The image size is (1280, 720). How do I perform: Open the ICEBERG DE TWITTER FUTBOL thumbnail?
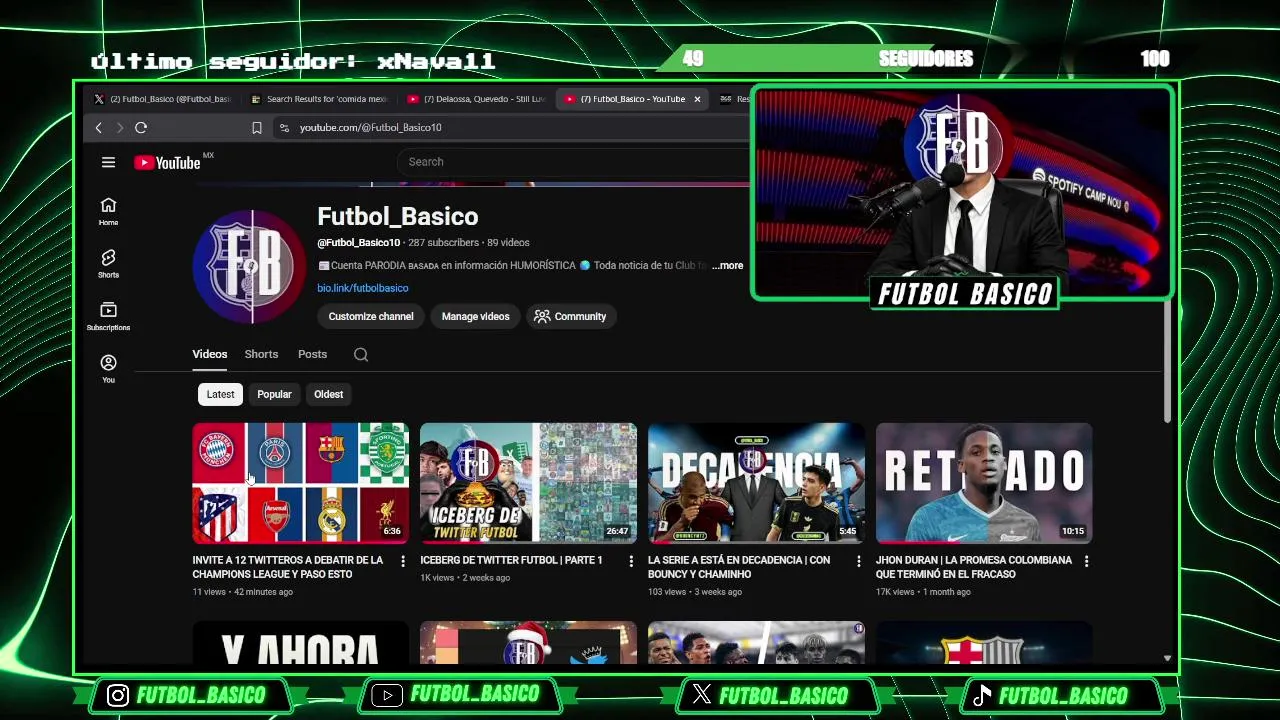point(528,483)
